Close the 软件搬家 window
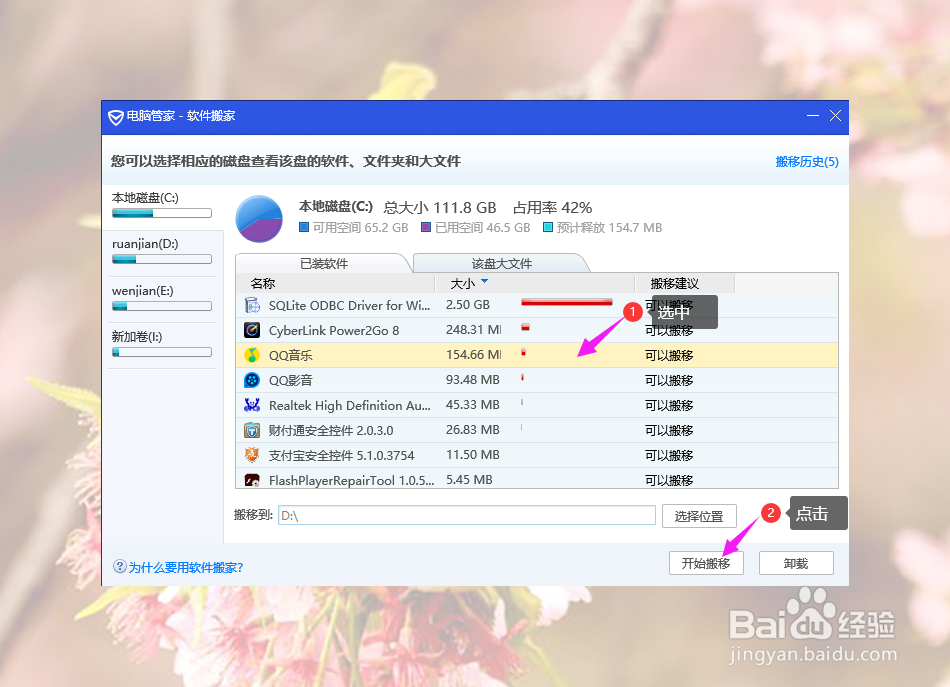950x687 pixels. pos(835,115)
